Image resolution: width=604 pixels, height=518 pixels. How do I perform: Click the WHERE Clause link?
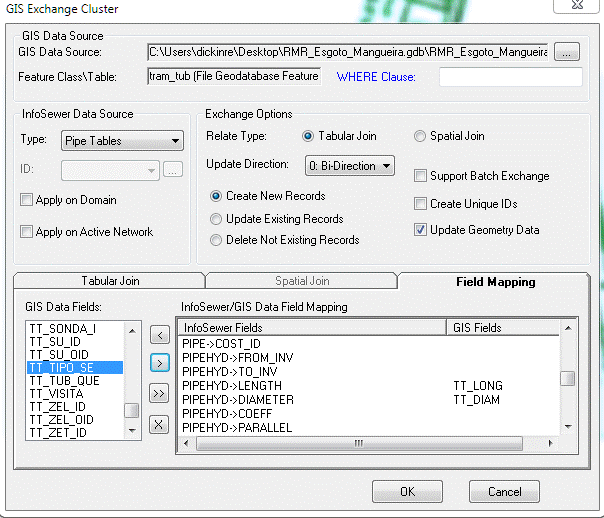376,77
